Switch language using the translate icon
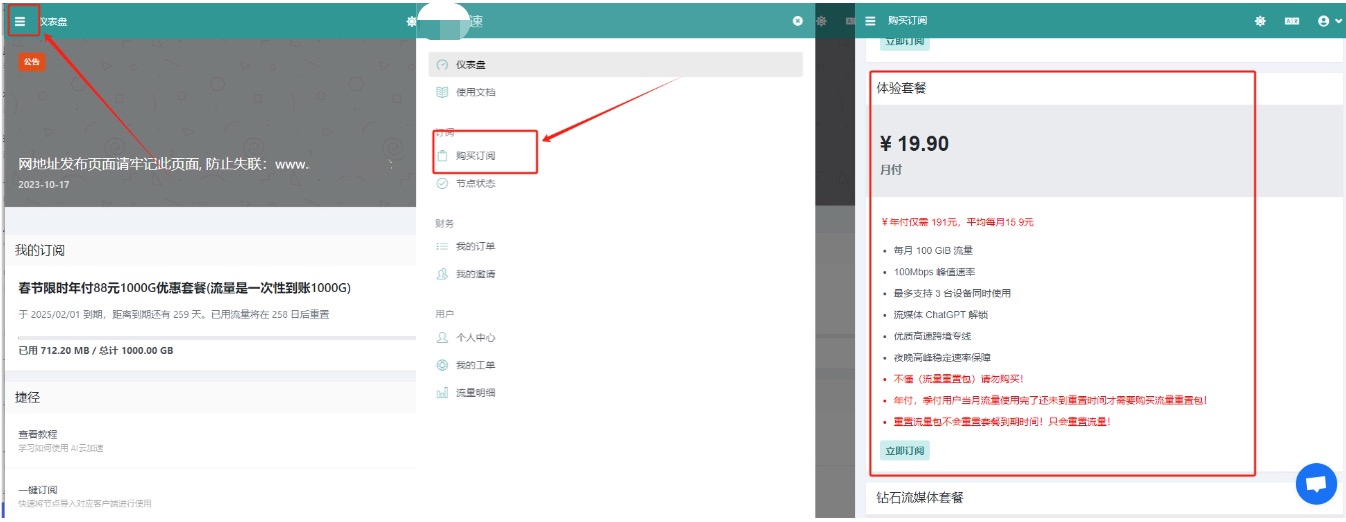Image resolution: width=1346 pixels, height=522 pixels. click(x=1292, y=21)
